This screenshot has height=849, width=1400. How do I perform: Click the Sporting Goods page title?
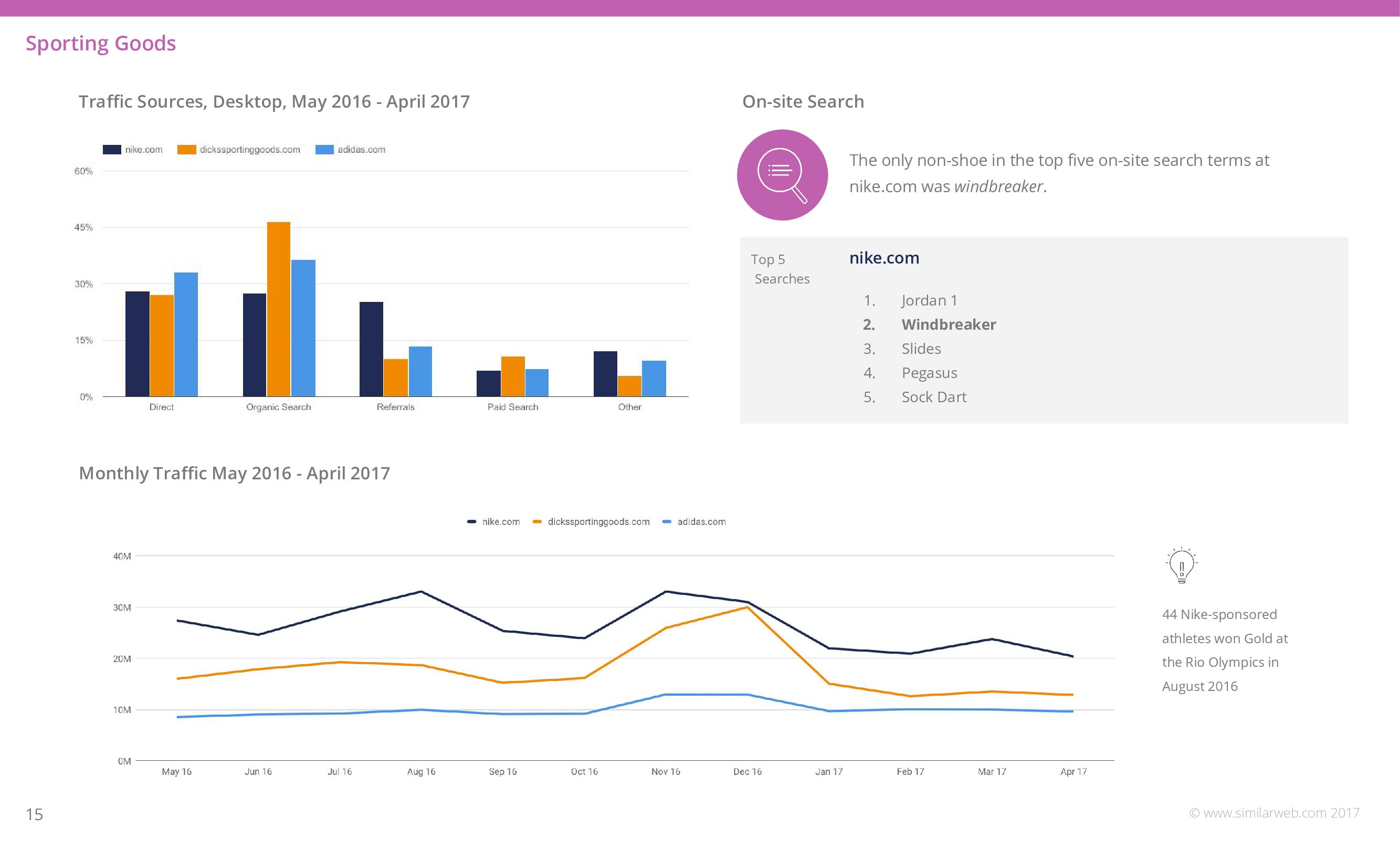click(101, 43)
